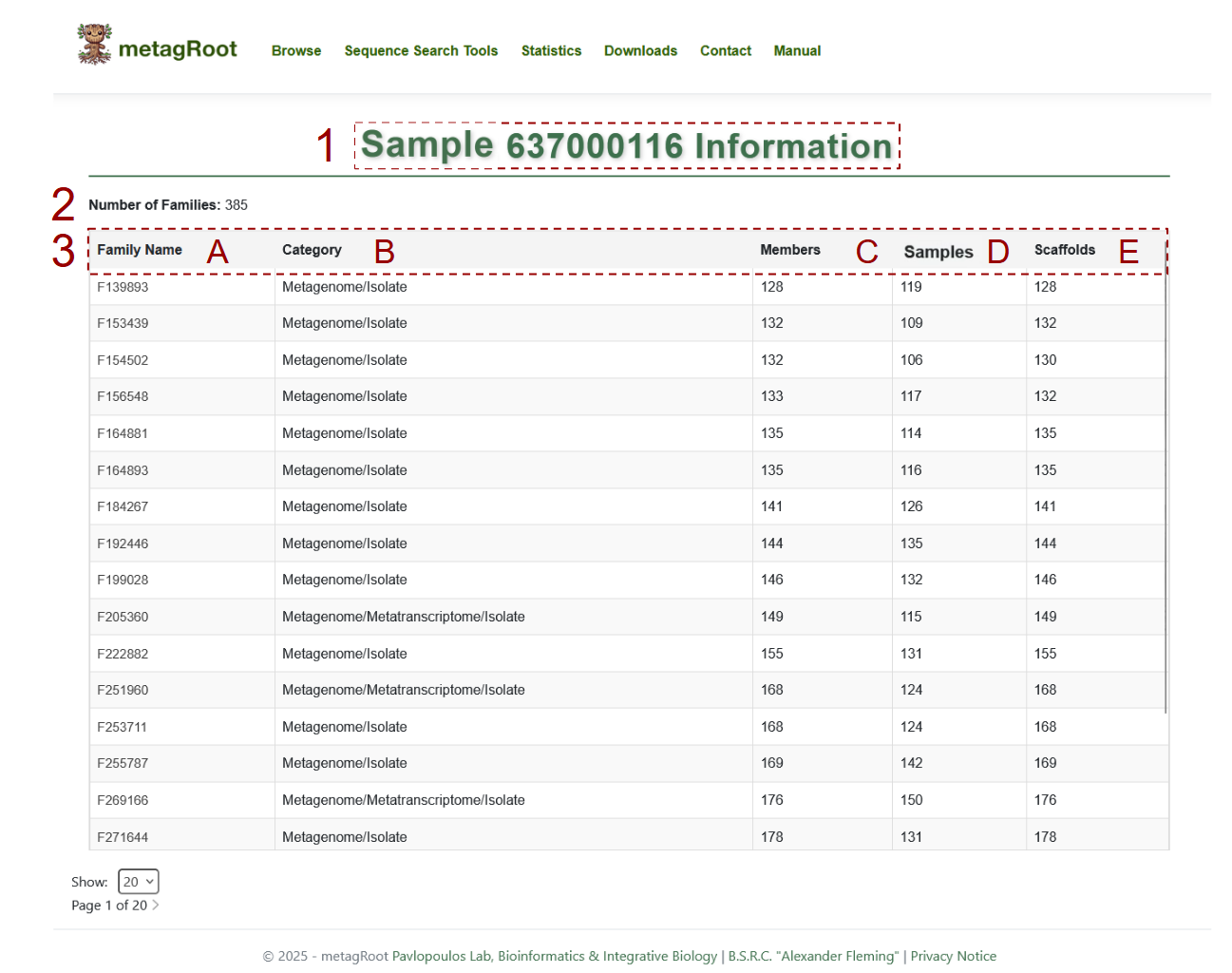
Task: Navigate to the Contact page
Action: coord(726,51)
